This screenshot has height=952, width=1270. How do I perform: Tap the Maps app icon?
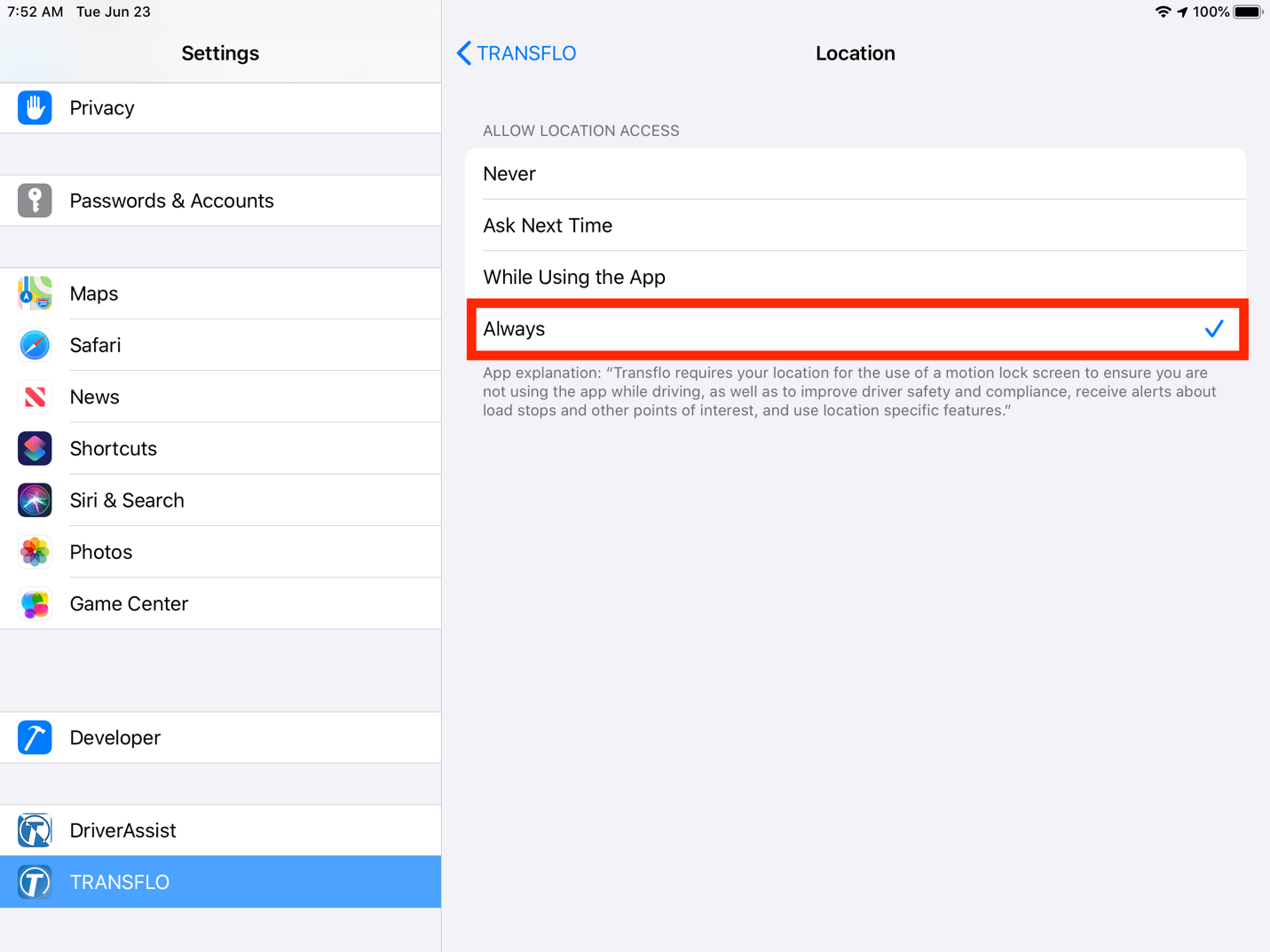click(35, 294)
